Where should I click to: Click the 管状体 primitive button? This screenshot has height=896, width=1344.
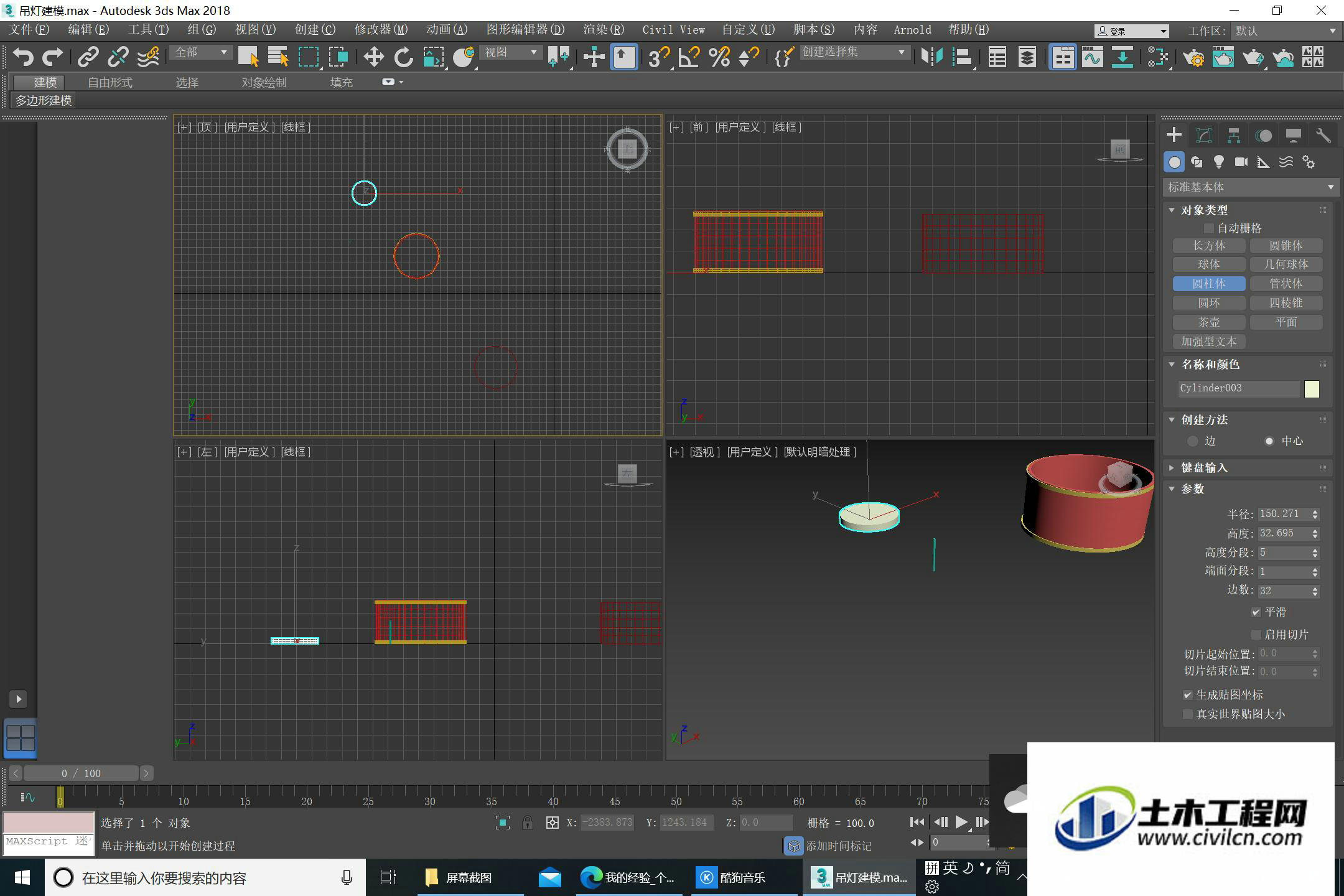[x=1286, y=284]
